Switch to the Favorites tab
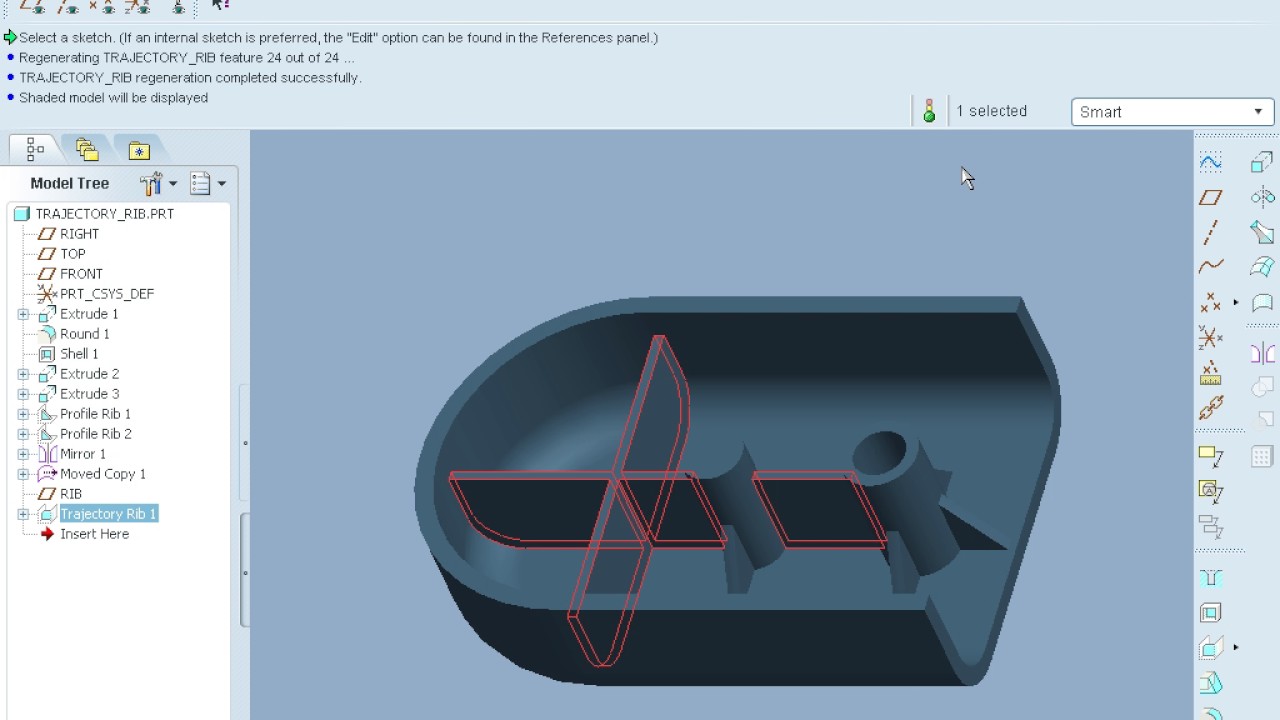The height and width of the screenshot is (720, 1280). [x=139, y=151]
